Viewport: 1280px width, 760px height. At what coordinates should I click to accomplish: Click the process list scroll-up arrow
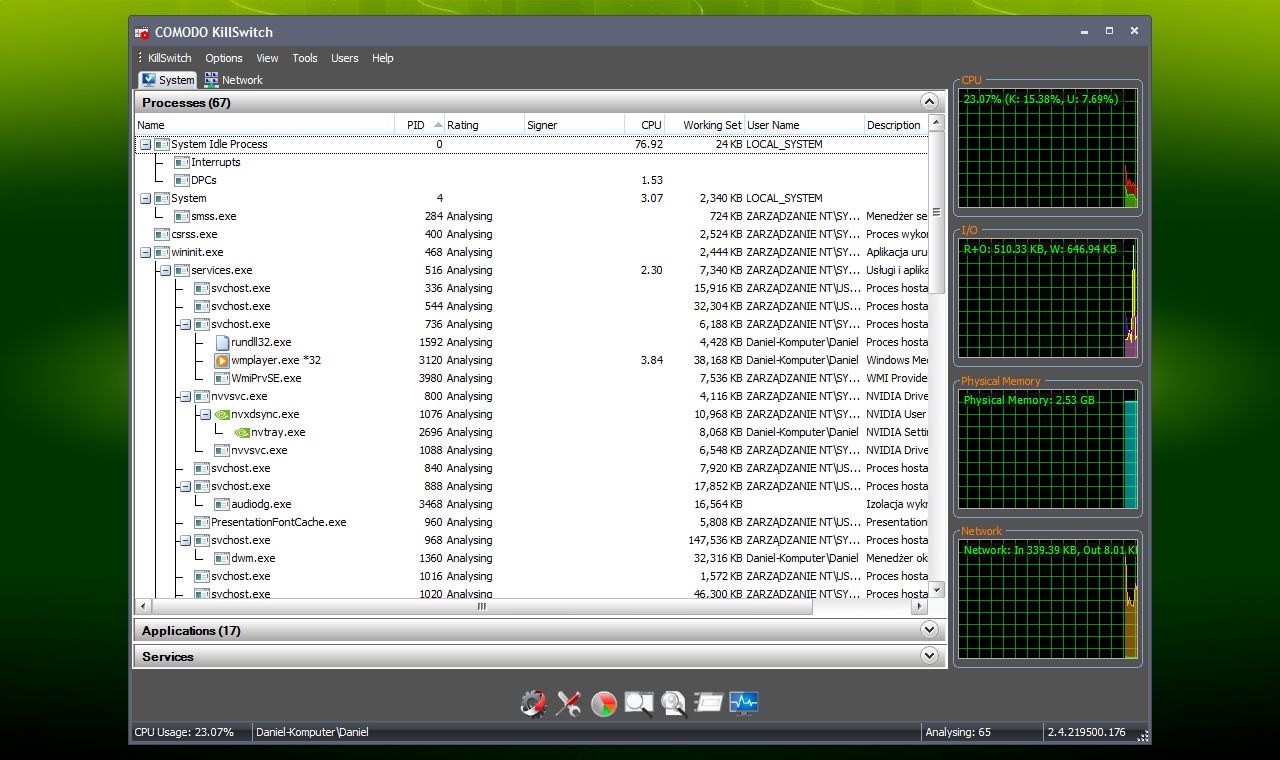click(x=937, y=123)
